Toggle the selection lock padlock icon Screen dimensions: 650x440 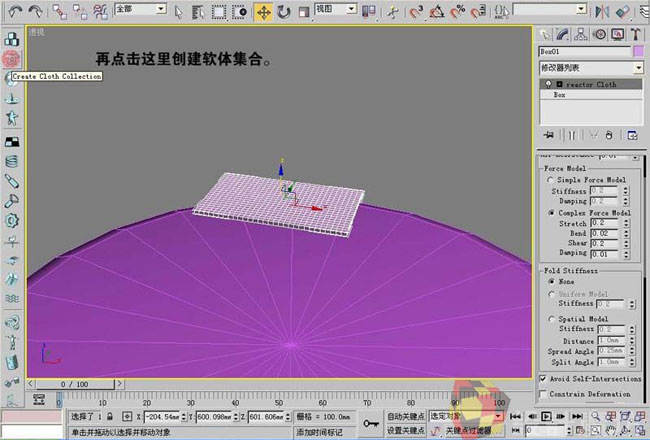[x=110, y=416]
